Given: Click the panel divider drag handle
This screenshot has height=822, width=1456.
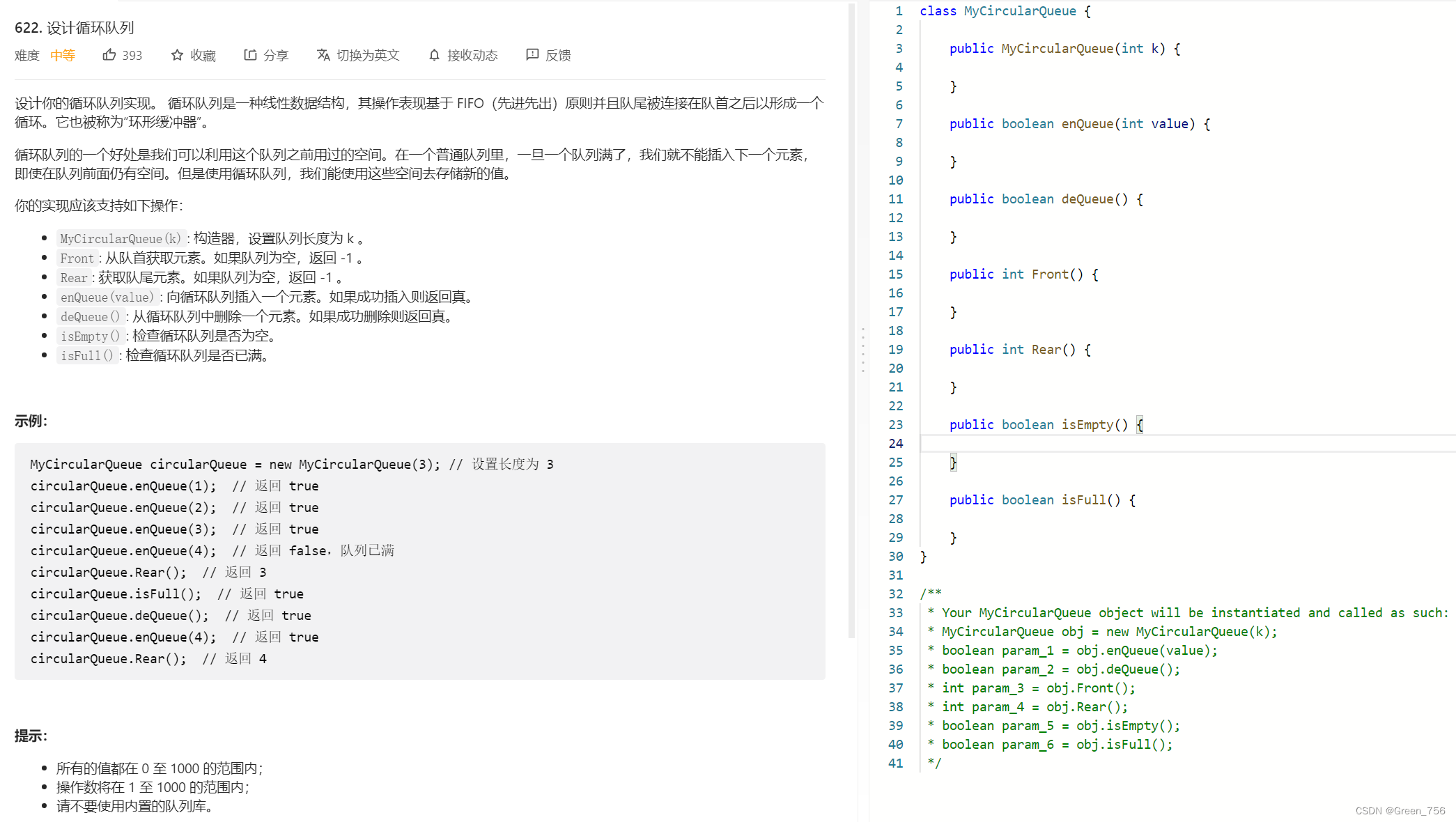Looking at the screenshot, I should click(863, 350).
